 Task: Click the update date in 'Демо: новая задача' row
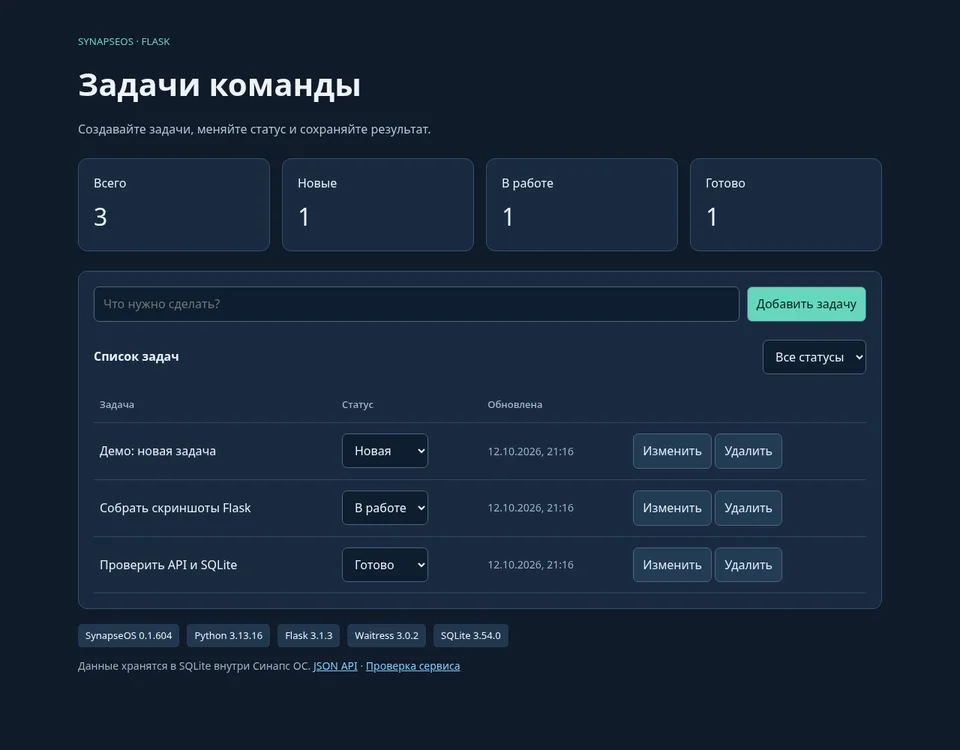[530, 451]
